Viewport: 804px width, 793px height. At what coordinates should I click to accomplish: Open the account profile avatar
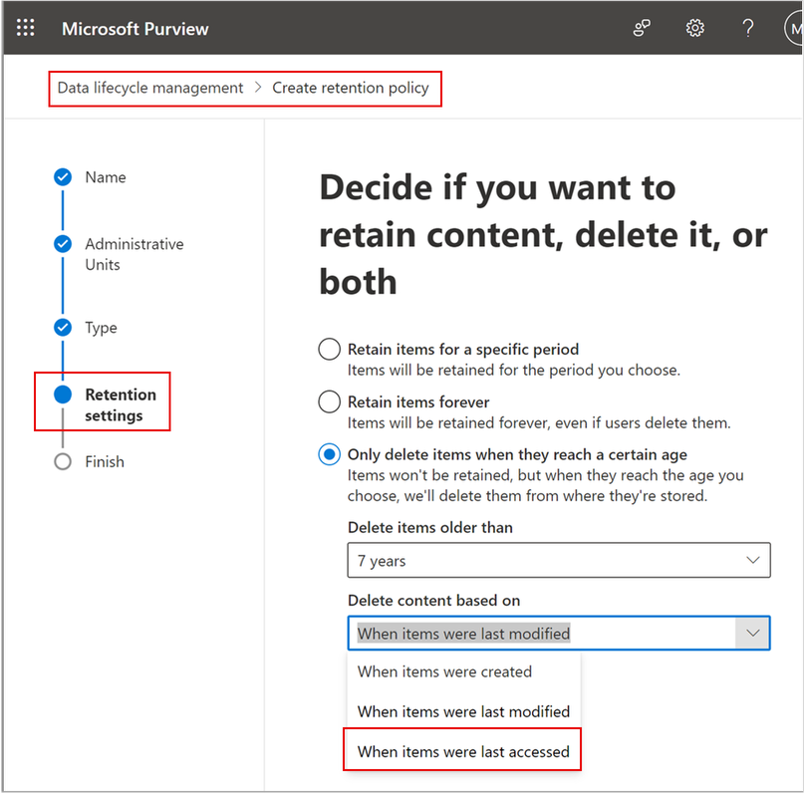(794, 28)
